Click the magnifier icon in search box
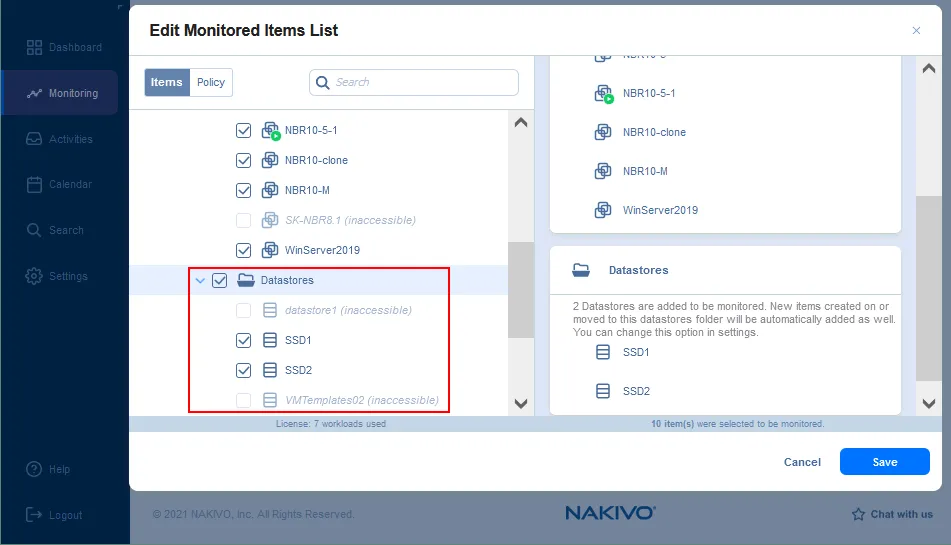 (323, 83)
